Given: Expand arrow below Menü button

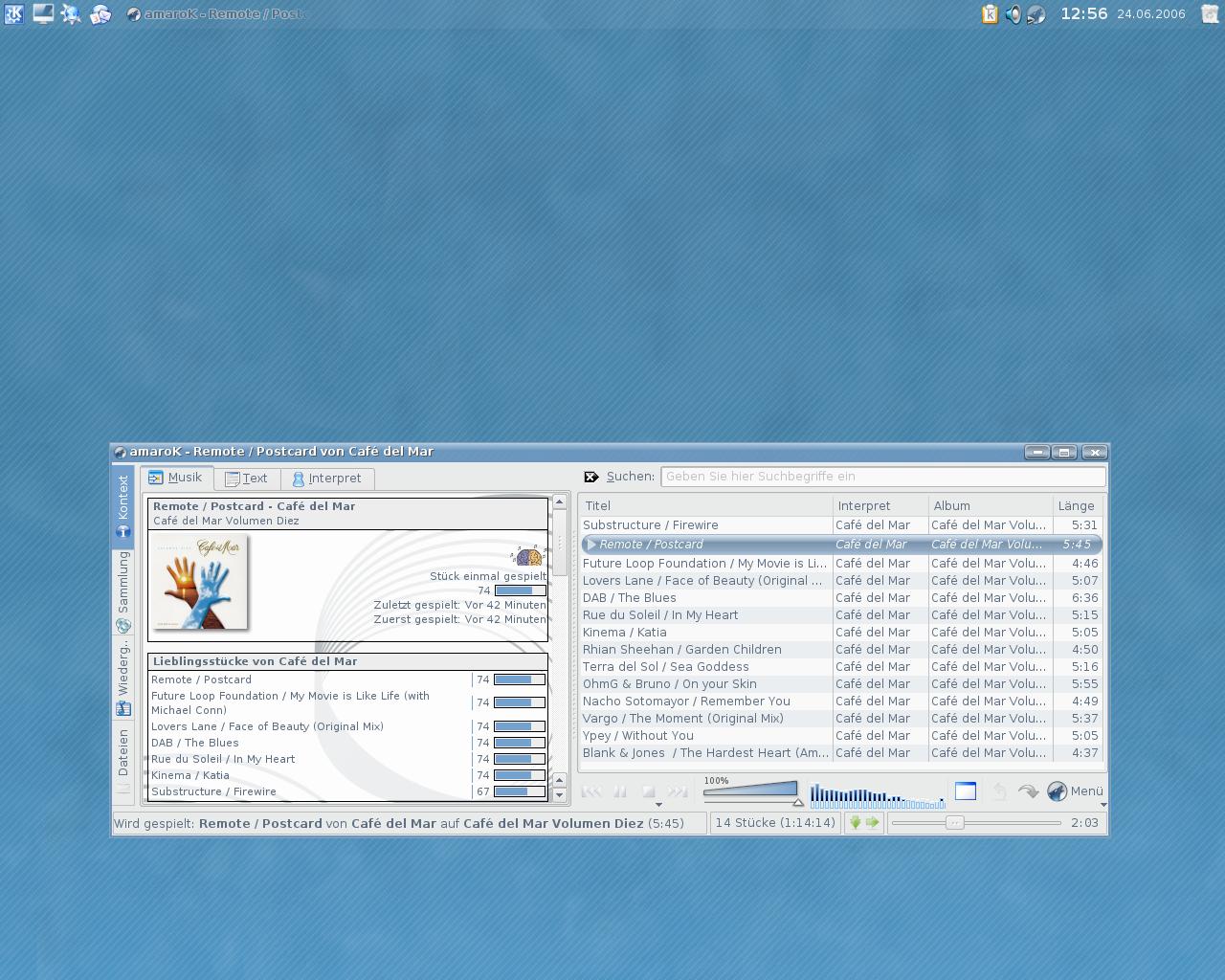Looking at the screenshot, I should [x=1102, y=805].
